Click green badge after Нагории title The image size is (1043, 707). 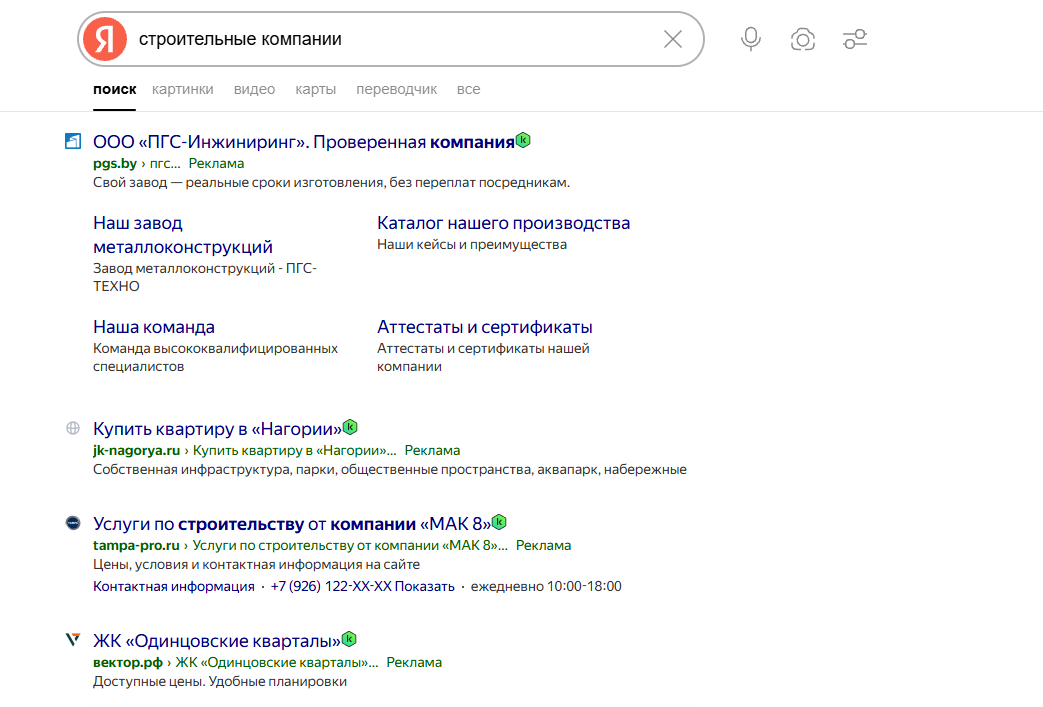coord(351,427)
